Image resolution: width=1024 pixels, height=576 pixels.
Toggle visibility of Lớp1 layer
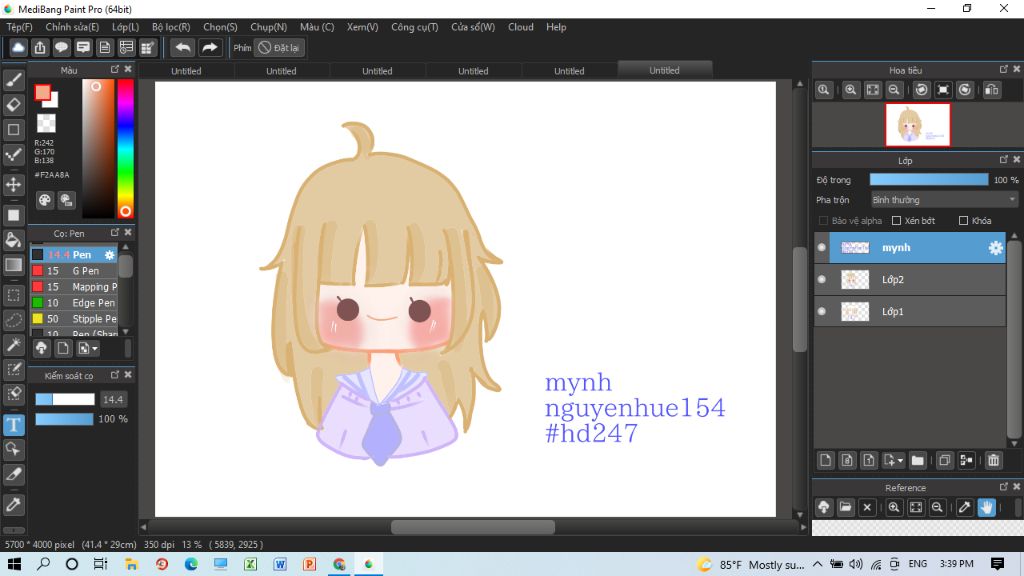point(822,312)
